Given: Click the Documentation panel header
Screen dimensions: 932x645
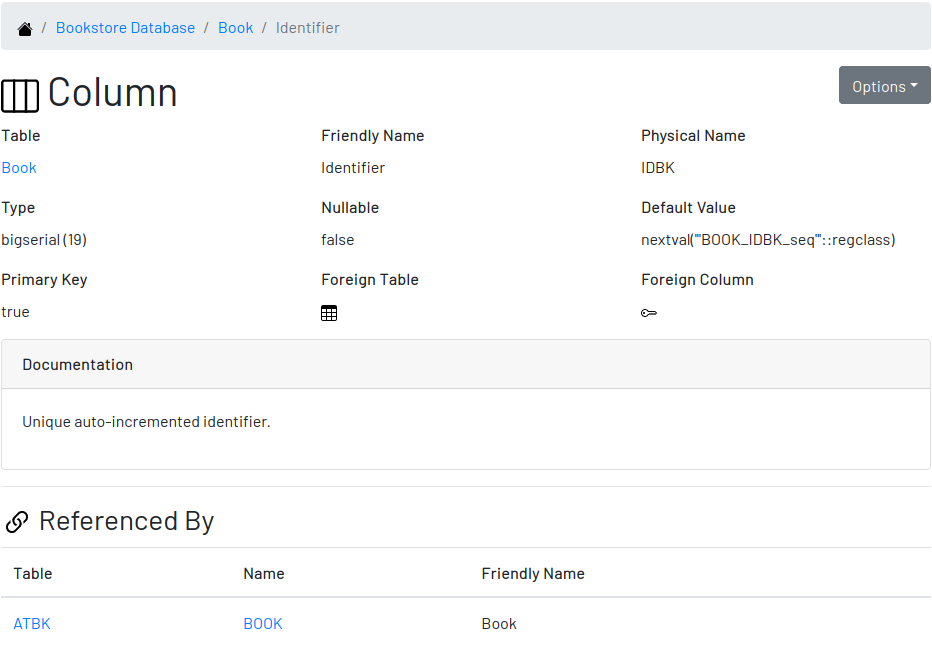Looking at the screenshot, I should [x=466, y=364].
